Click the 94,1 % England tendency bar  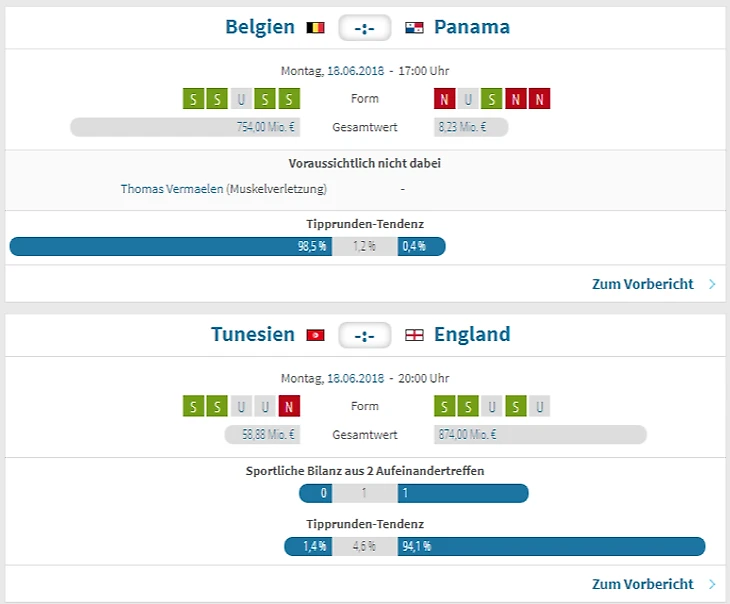pos(551,546)
